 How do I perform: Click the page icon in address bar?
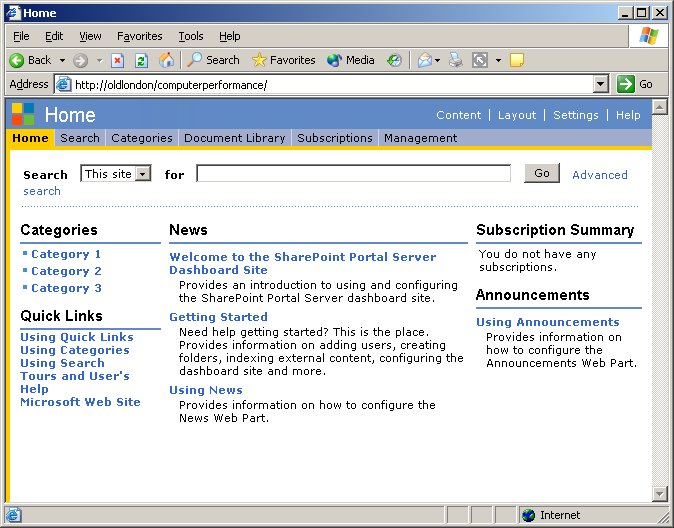coord(64,84)
